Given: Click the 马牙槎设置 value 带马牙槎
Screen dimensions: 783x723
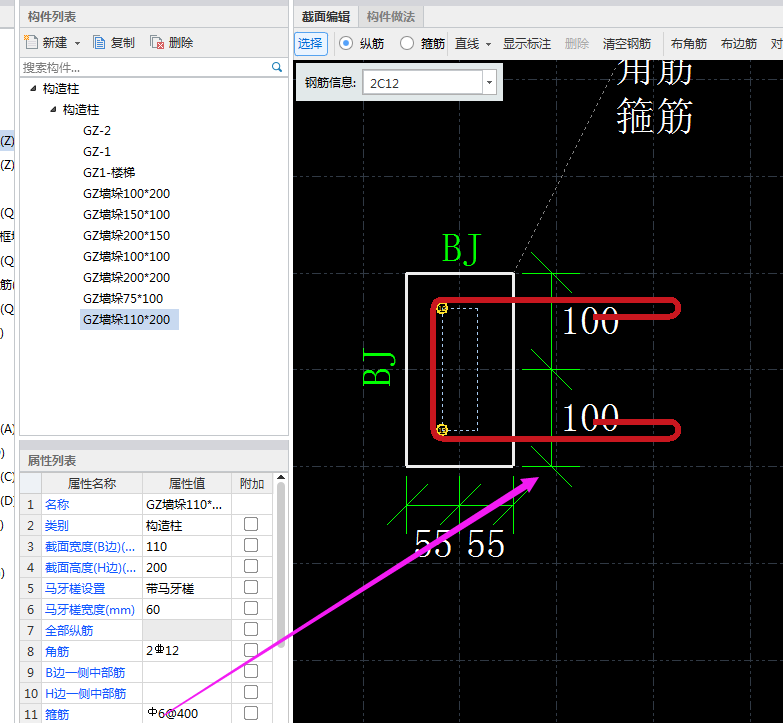Looking at the screenshot, I should [187, 588].
